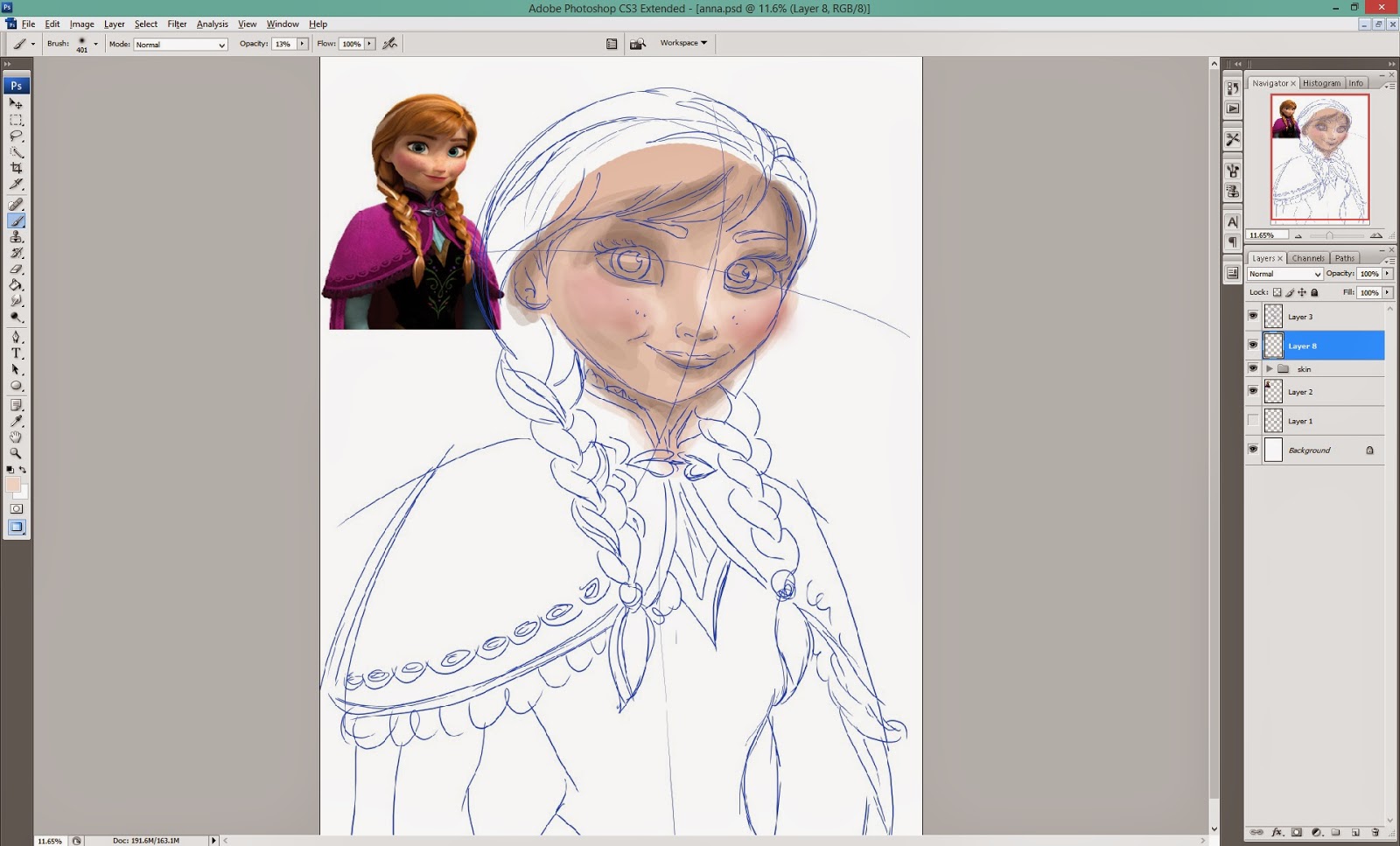This screenshot has width=1400, height=846.
Task: Create a new layer group
Action: click(x=1335, y=832)
